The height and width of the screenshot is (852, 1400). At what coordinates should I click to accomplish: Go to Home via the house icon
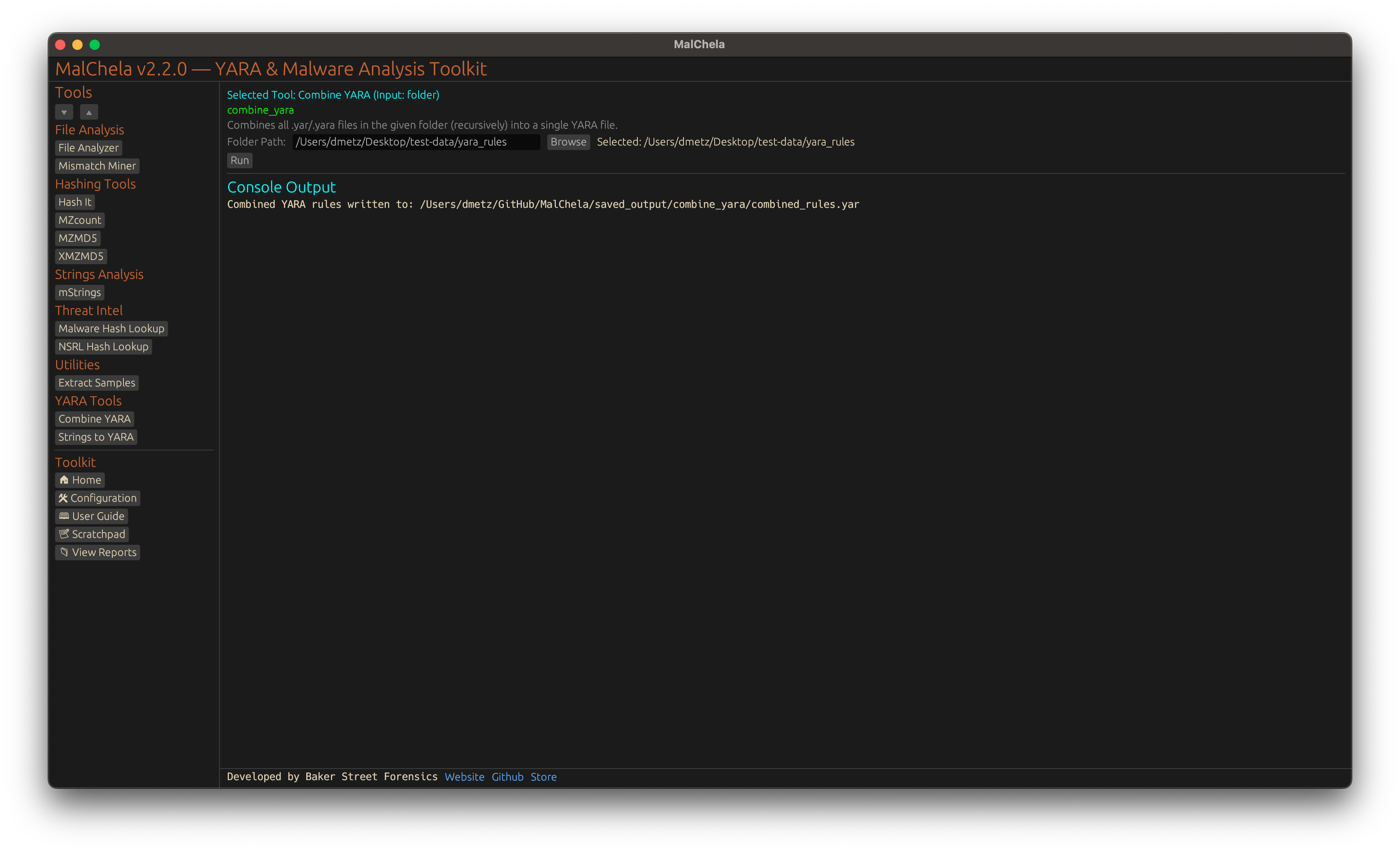click(80, 480)
